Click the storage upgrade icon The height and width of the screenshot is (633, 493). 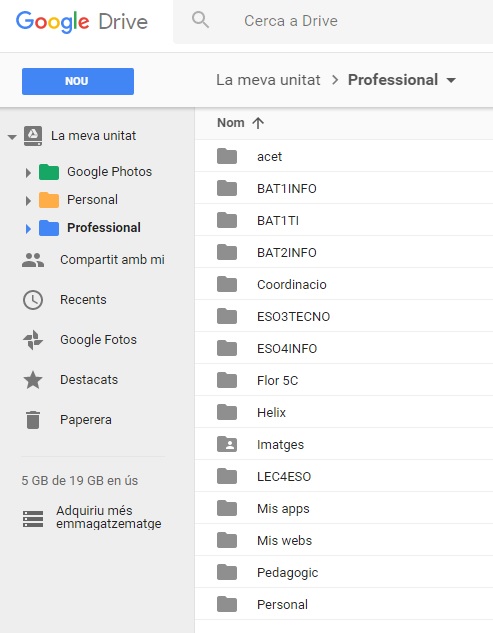pos(33,519)
